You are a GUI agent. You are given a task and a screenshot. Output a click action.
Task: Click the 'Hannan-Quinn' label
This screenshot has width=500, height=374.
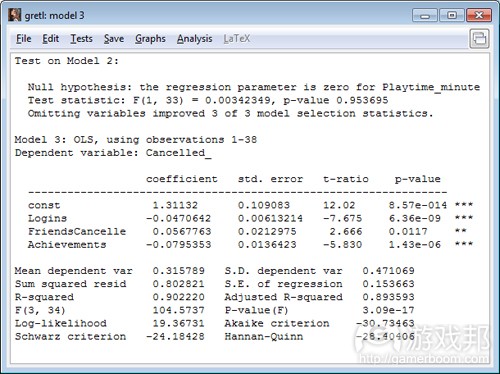[264, 336]
